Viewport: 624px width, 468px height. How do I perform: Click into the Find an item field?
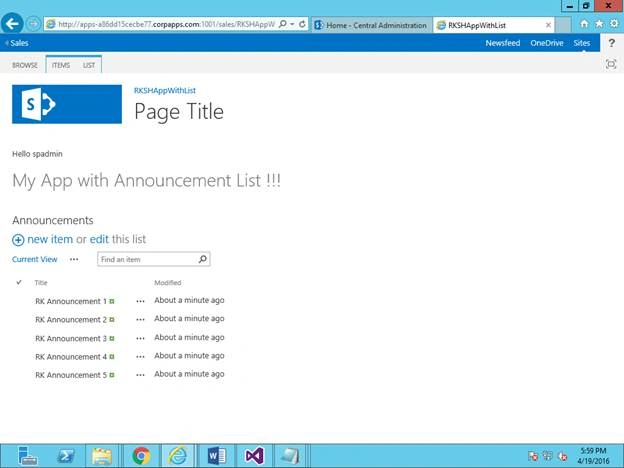[148, 259]
